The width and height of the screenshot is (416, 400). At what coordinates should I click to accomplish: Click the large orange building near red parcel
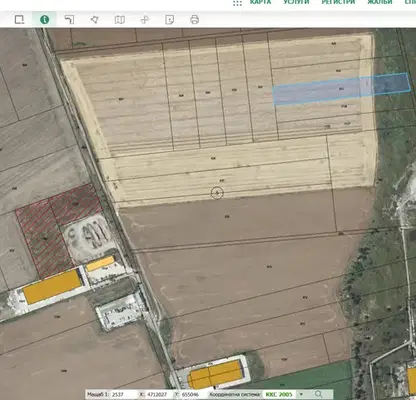52,286
